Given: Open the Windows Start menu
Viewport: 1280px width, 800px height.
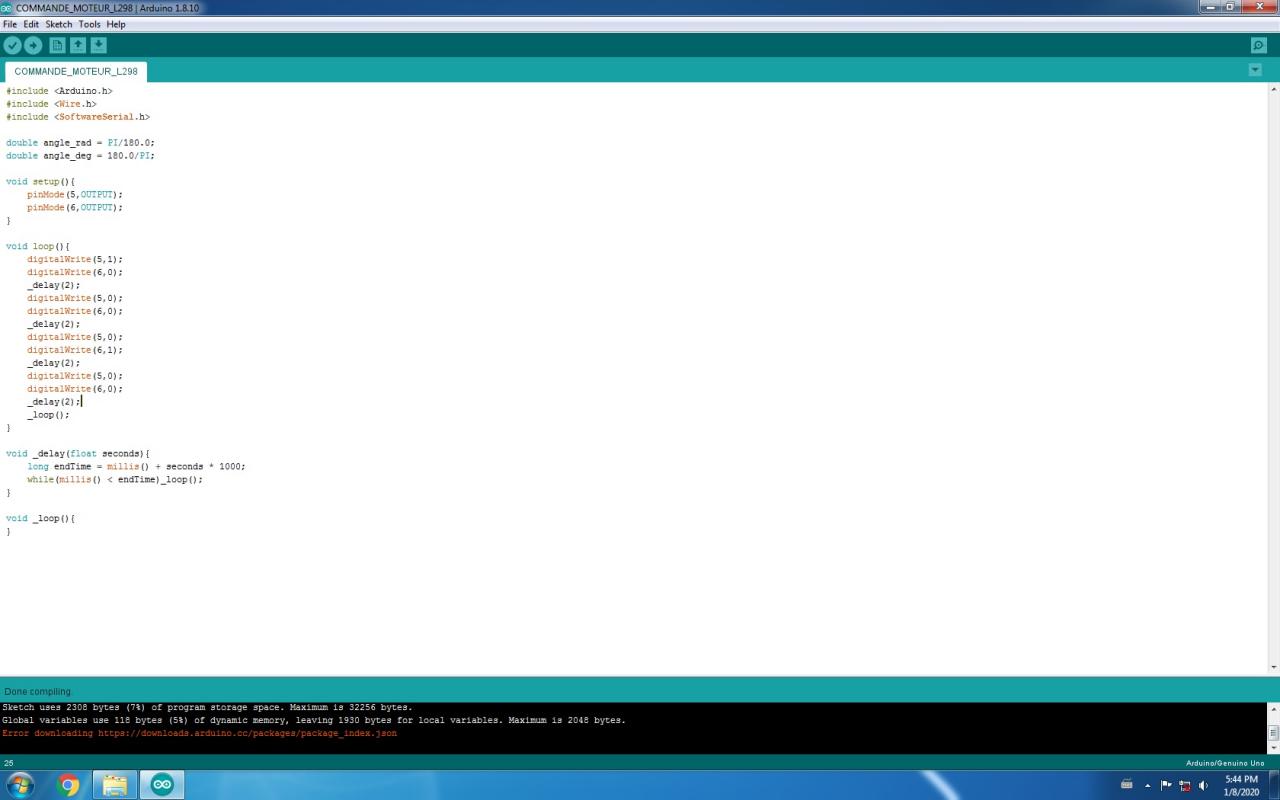Looking at the screenshot, I should tap(20, 785).
